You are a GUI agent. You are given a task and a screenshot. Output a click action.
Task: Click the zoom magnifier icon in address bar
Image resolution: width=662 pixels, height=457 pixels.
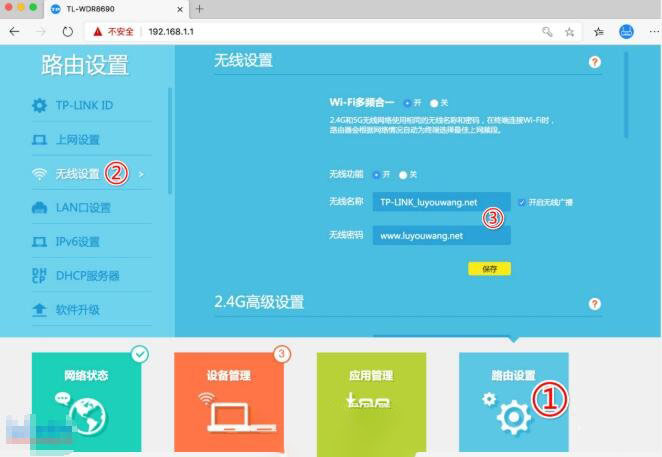pyautogui.click(x=547, y=32)
